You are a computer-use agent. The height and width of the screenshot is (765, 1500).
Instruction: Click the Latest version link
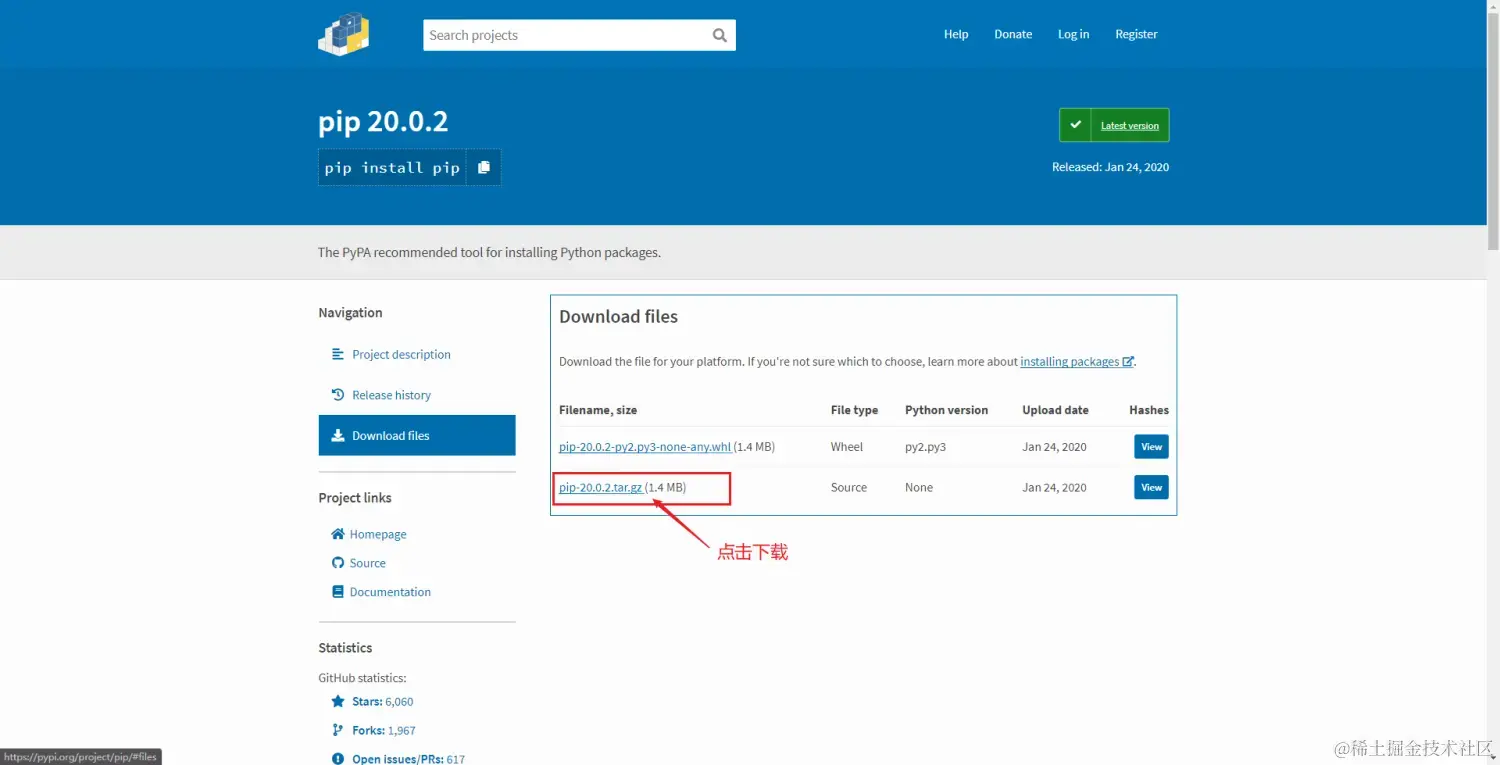point(1130,126)
